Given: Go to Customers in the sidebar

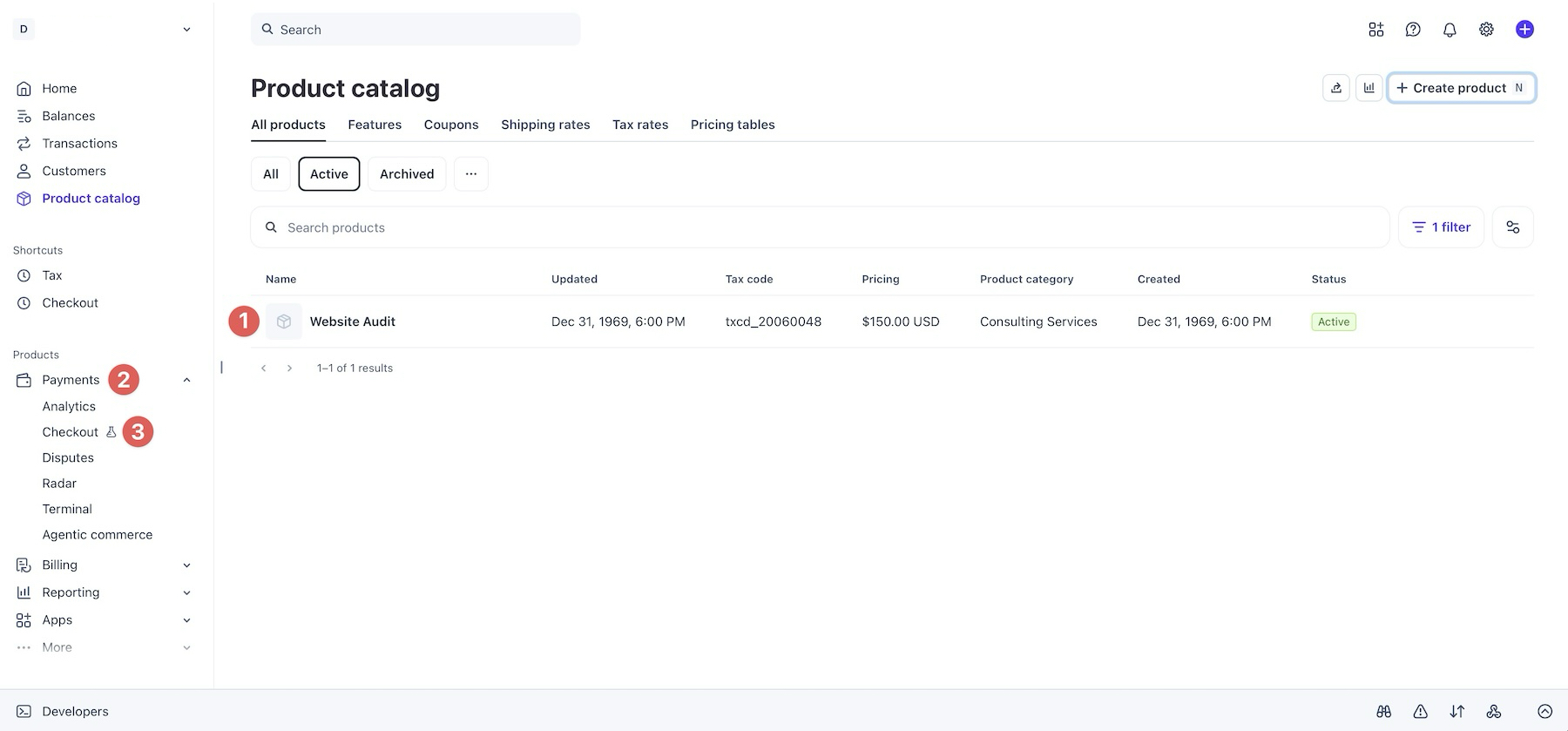Looking at the screenshot, I should click(74, 171).
